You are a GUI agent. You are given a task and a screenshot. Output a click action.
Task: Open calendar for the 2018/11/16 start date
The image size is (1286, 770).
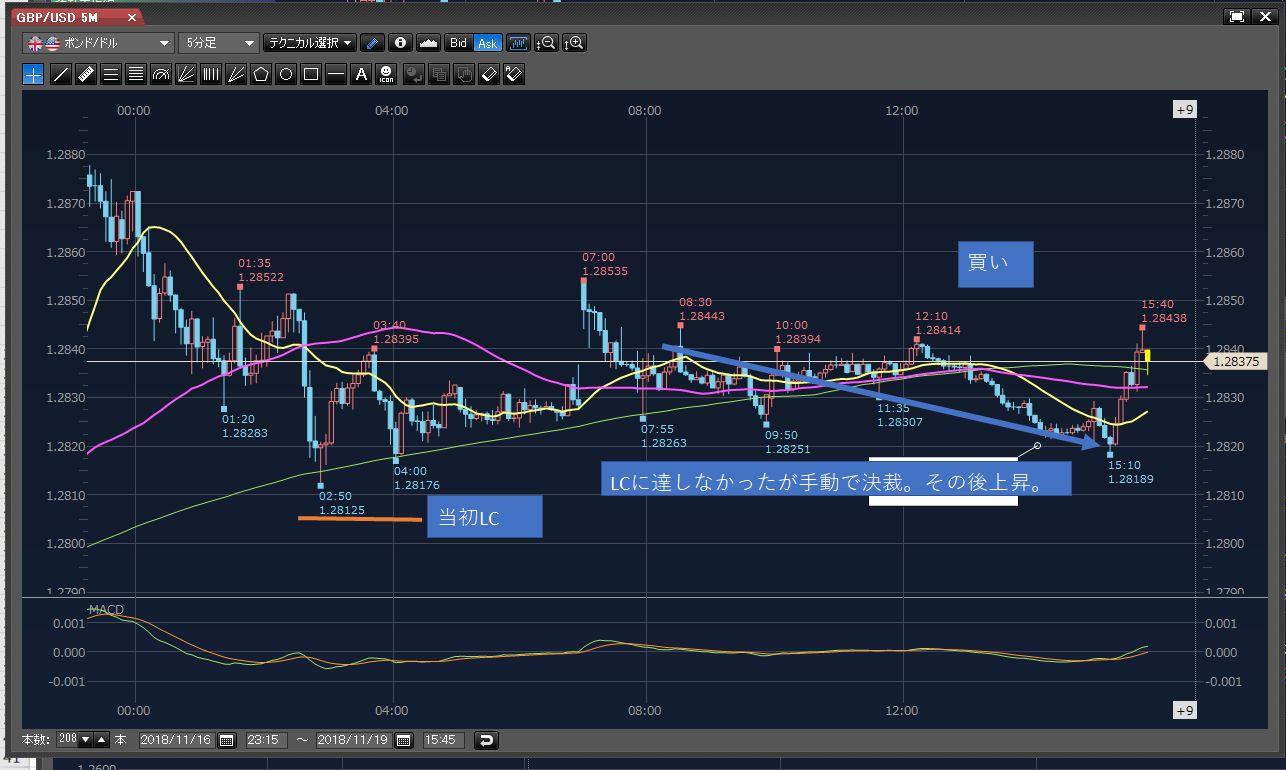pos(227,740)
